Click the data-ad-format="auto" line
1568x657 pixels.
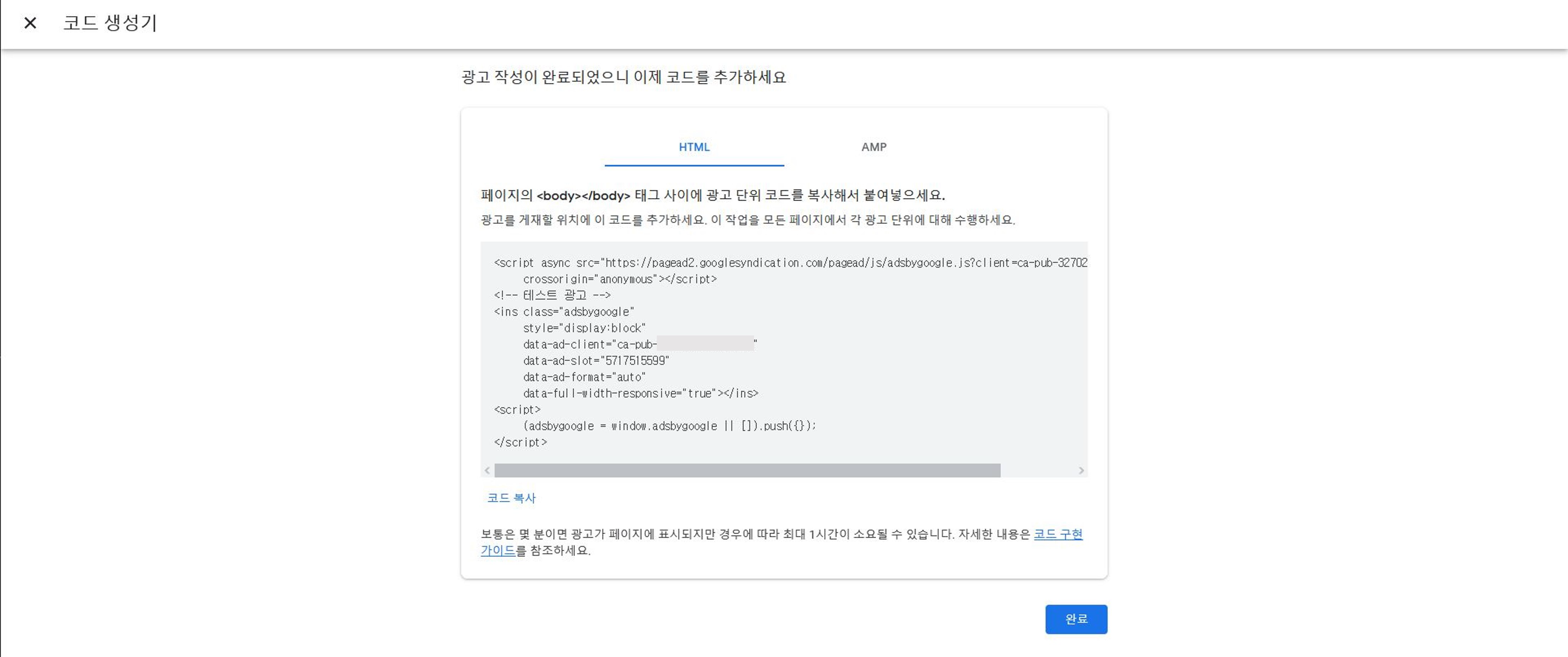584,377
